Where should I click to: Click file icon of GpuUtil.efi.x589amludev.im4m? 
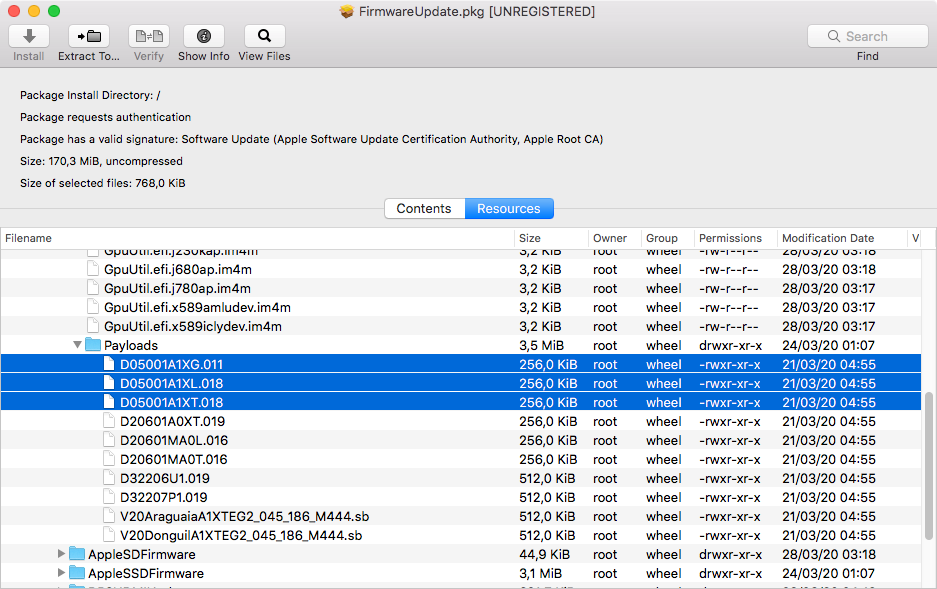tap(93, 307)
